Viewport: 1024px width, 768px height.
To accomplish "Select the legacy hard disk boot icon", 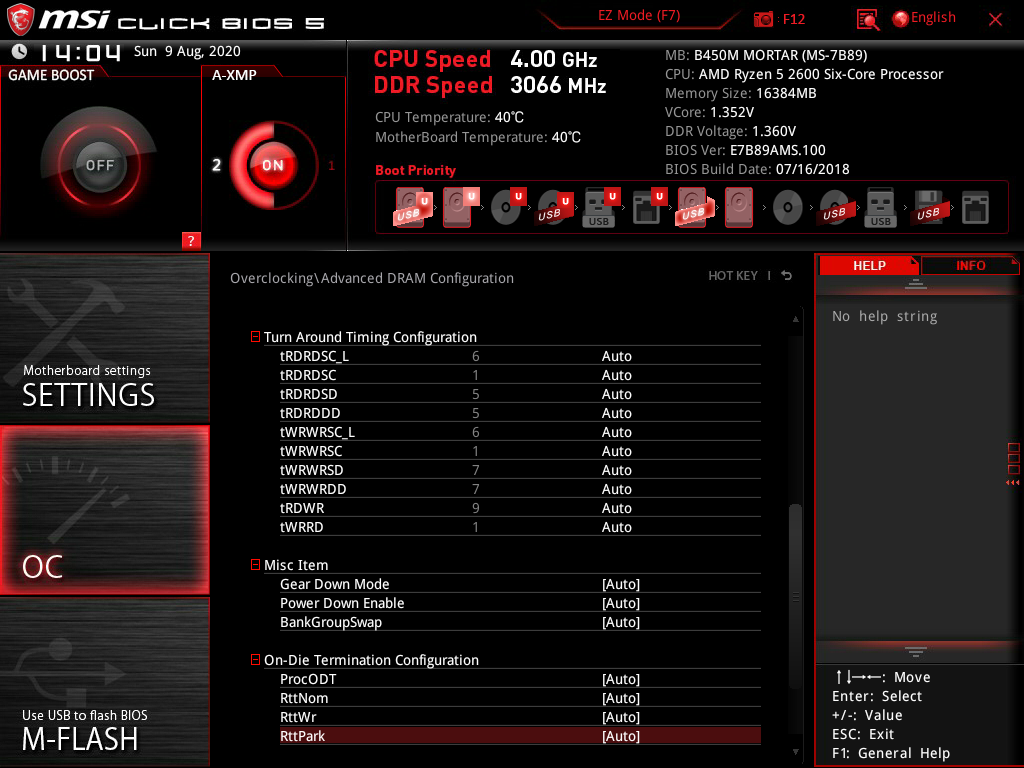I will 739,208.
